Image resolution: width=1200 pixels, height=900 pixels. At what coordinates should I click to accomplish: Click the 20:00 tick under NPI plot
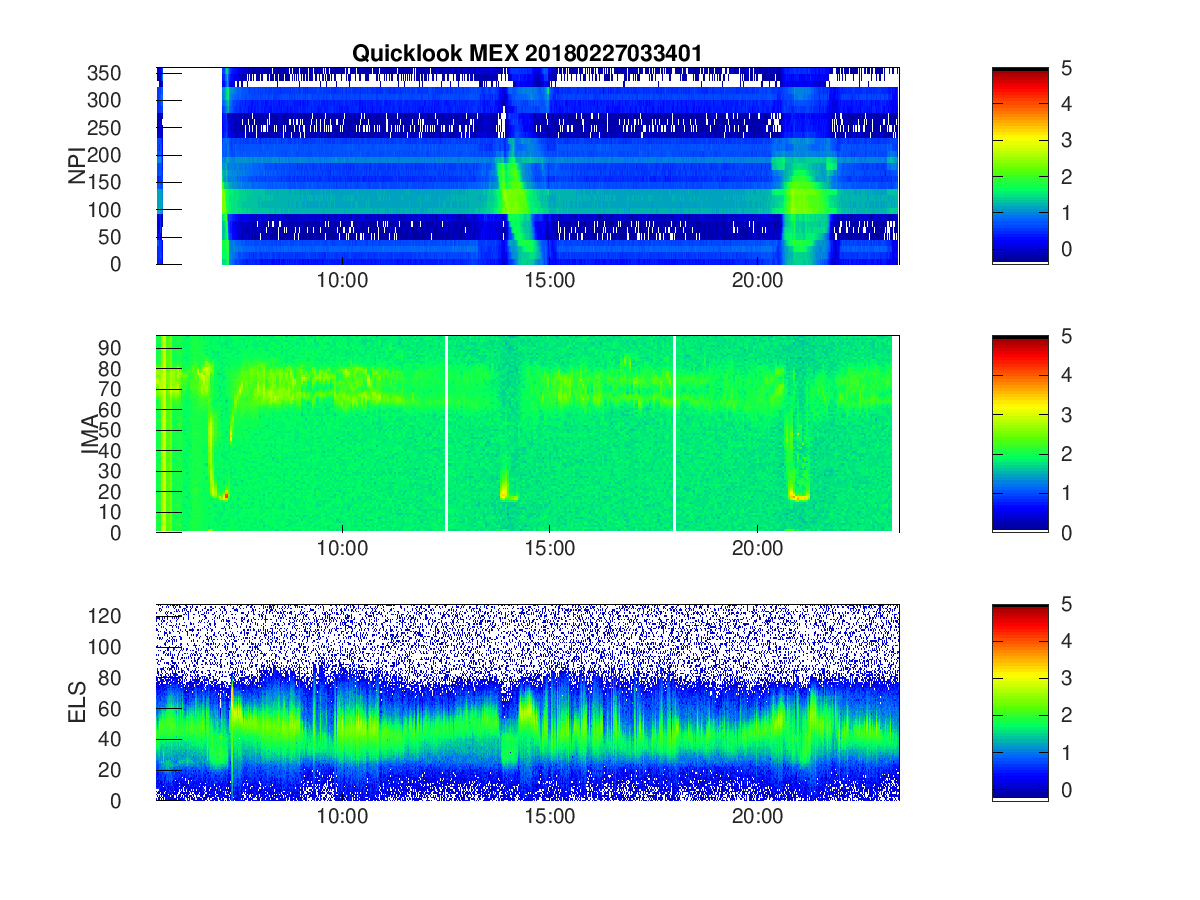[757, 281]
